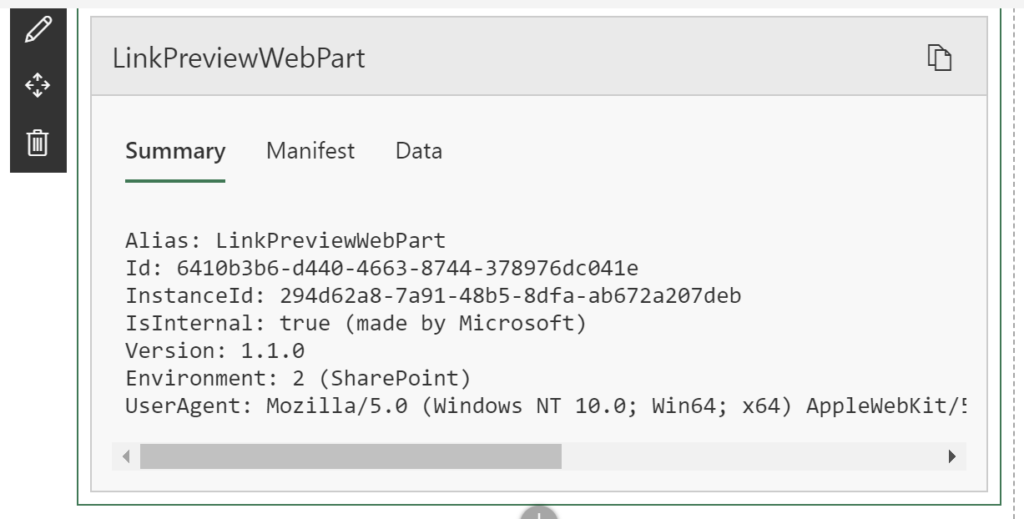The height and width of the screenshot is (519, 1024).
Task: Delete the web part with trash icon
Action: pyautogui.click(x=38, y=142)
